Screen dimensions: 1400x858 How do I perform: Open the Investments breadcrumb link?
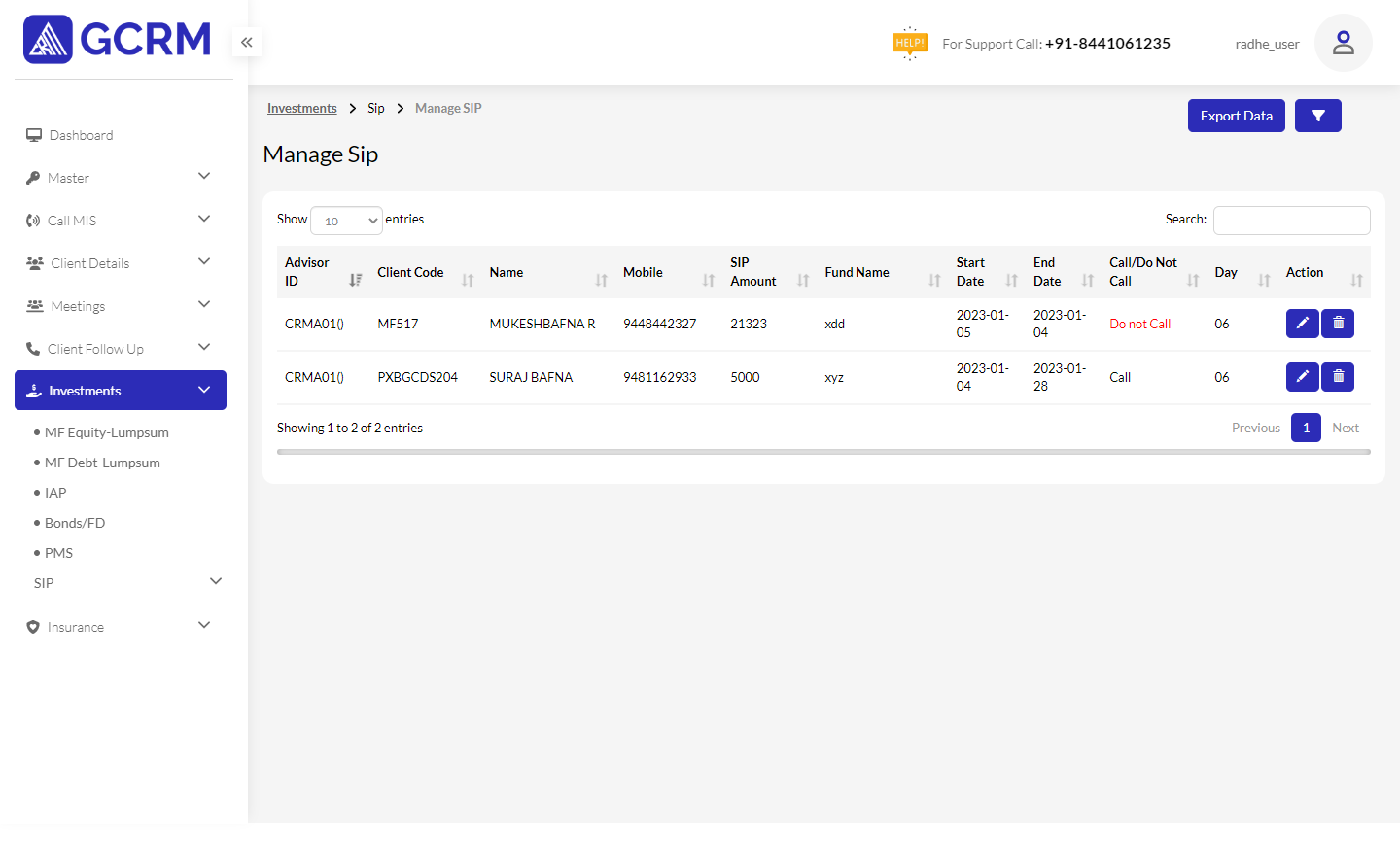click(x=301, y=108)
